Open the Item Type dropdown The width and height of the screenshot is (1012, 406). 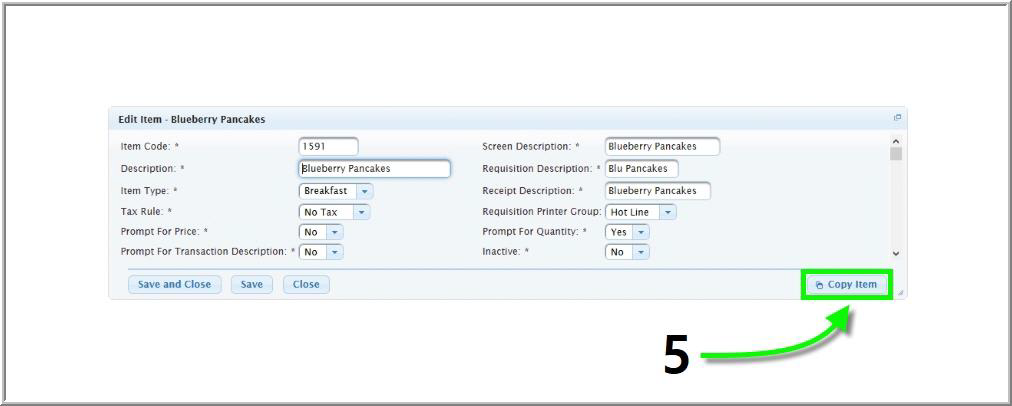pos(364,191)
